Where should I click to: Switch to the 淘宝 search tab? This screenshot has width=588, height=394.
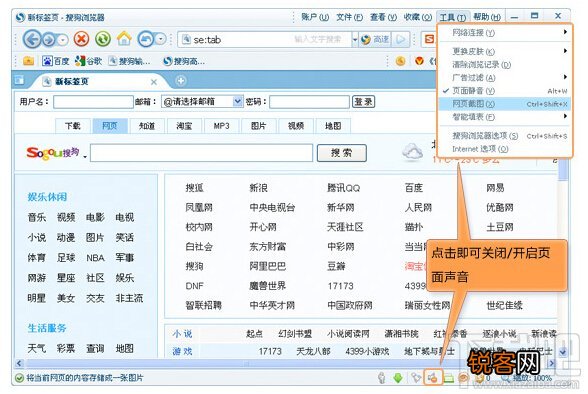184,126
